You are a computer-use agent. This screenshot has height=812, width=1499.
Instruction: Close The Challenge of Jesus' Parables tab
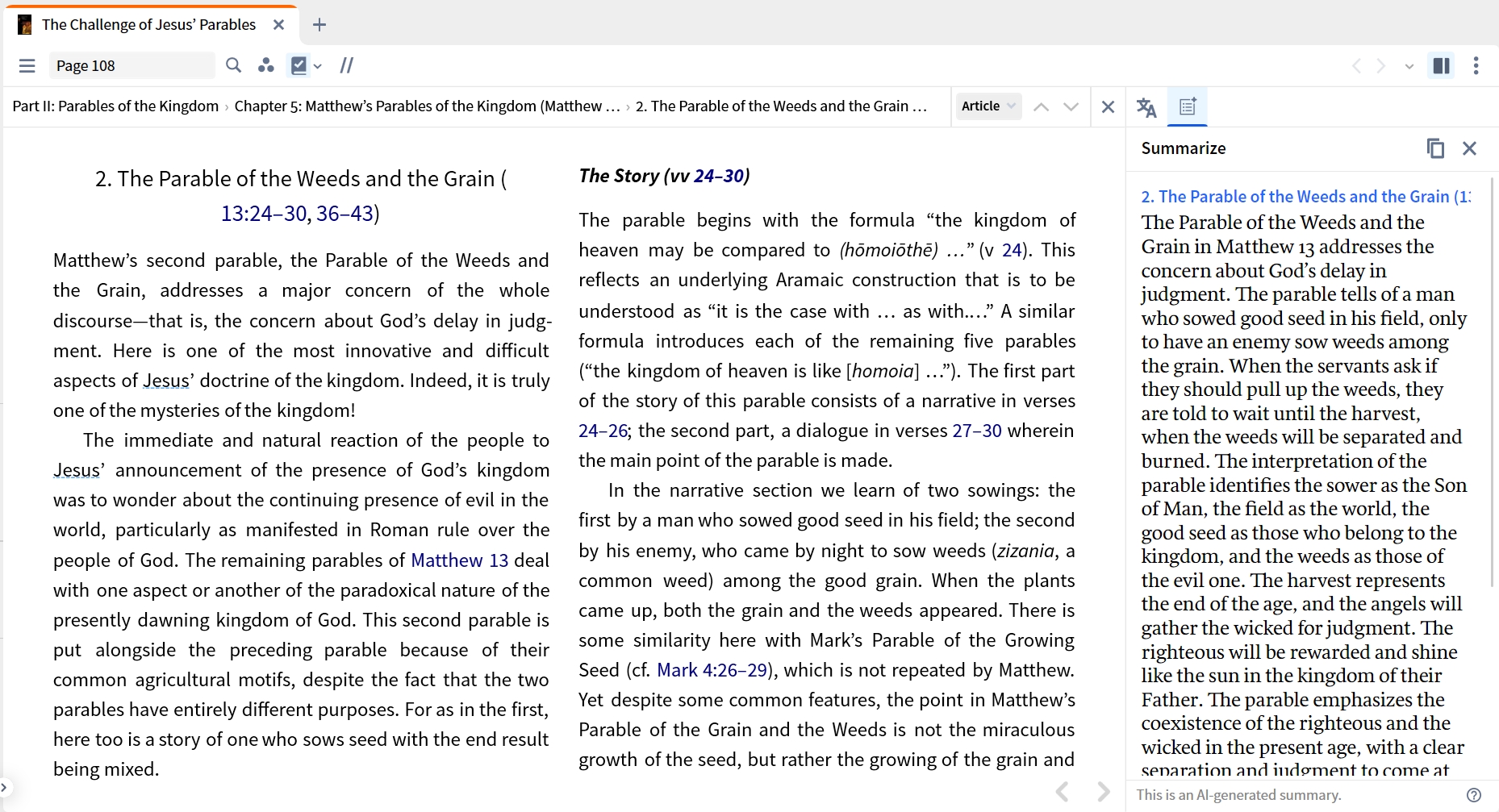click(x=278, y=24)
